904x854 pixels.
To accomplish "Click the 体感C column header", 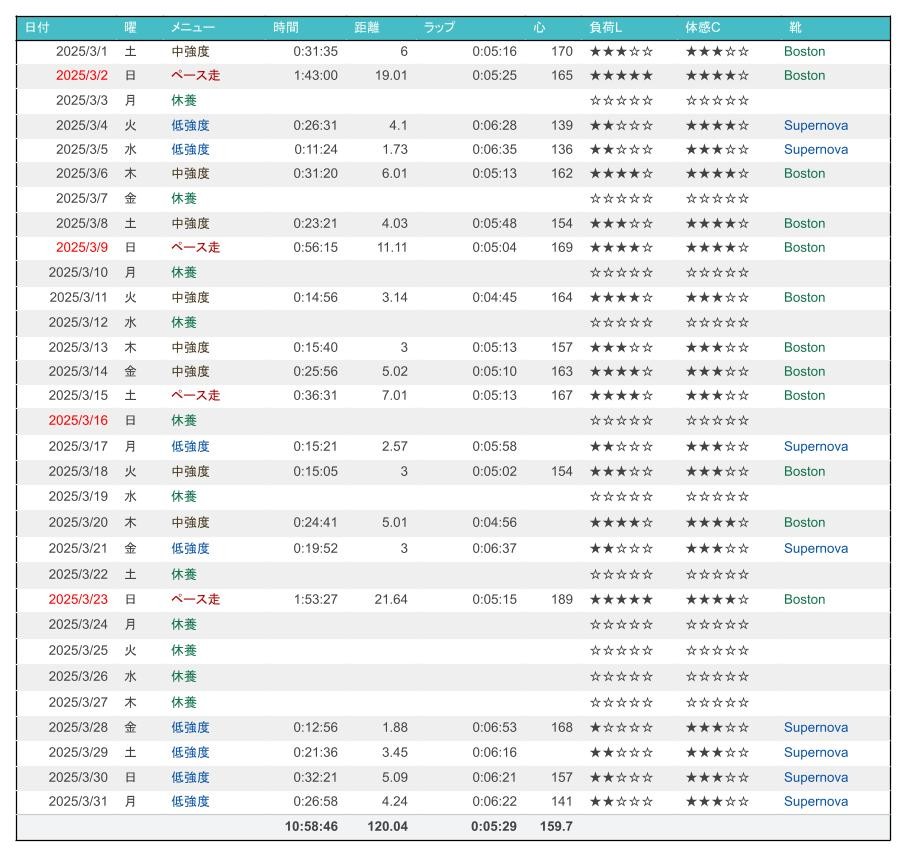I will pos(703,27).
